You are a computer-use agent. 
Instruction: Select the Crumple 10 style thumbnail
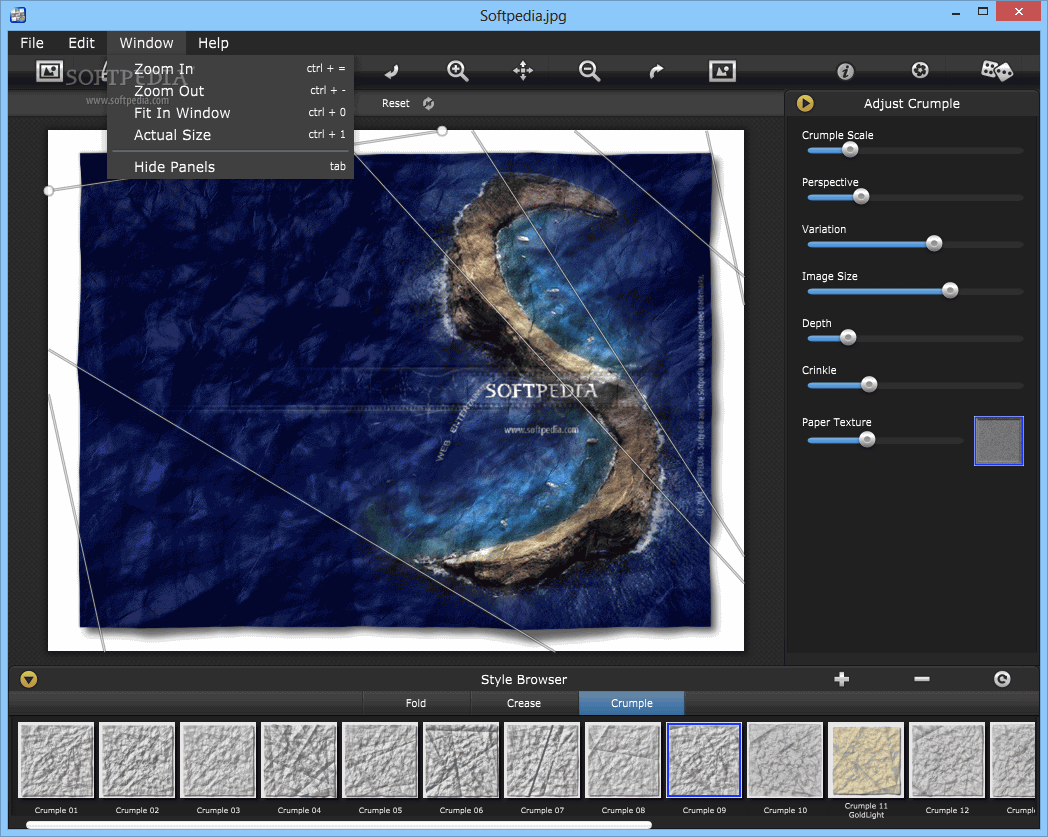click(x=785, y=760)
